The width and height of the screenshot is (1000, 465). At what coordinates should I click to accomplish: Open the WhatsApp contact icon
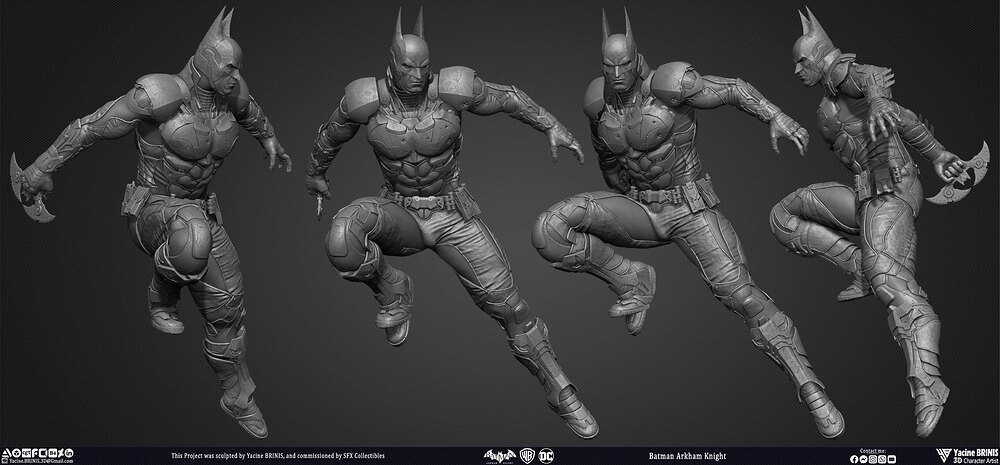[882, 459]
